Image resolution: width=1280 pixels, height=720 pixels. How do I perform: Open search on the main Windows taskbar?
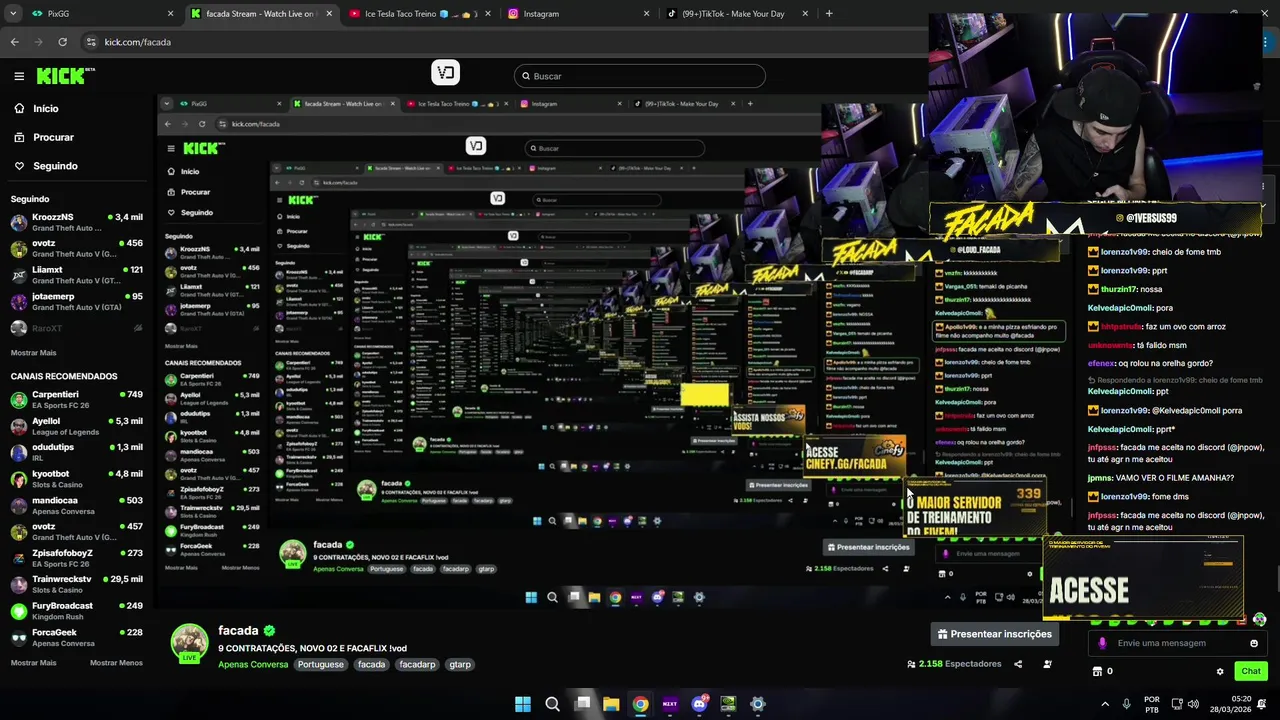tap(552, 704)
